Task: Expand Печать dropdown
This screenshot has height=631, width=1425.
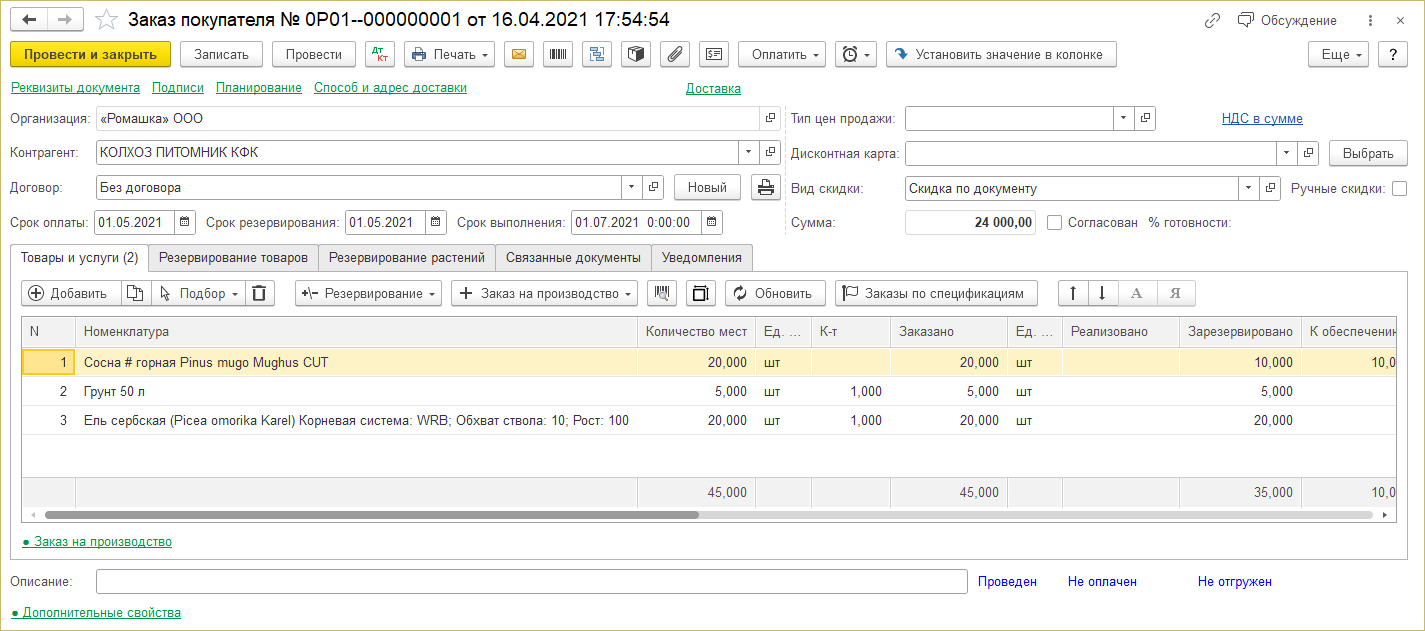Action: (449, 54)
